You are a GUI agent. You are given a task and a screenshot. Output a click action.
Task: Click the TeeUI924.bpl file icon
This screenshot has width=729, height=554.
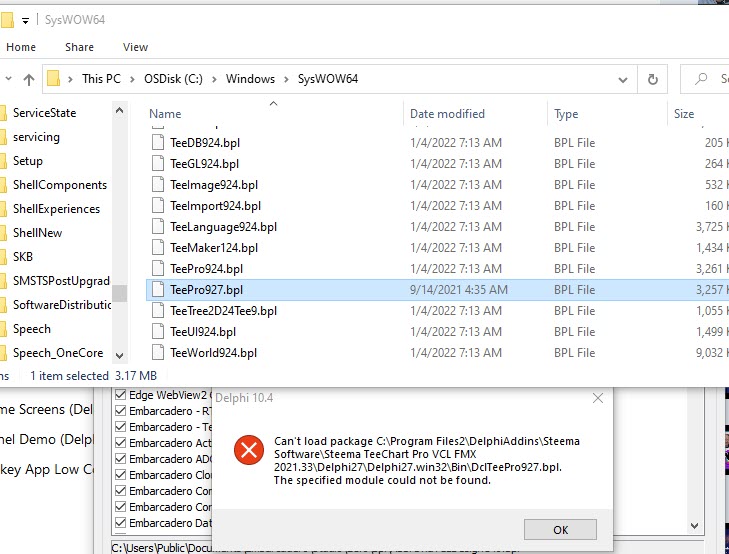point(158,331)
